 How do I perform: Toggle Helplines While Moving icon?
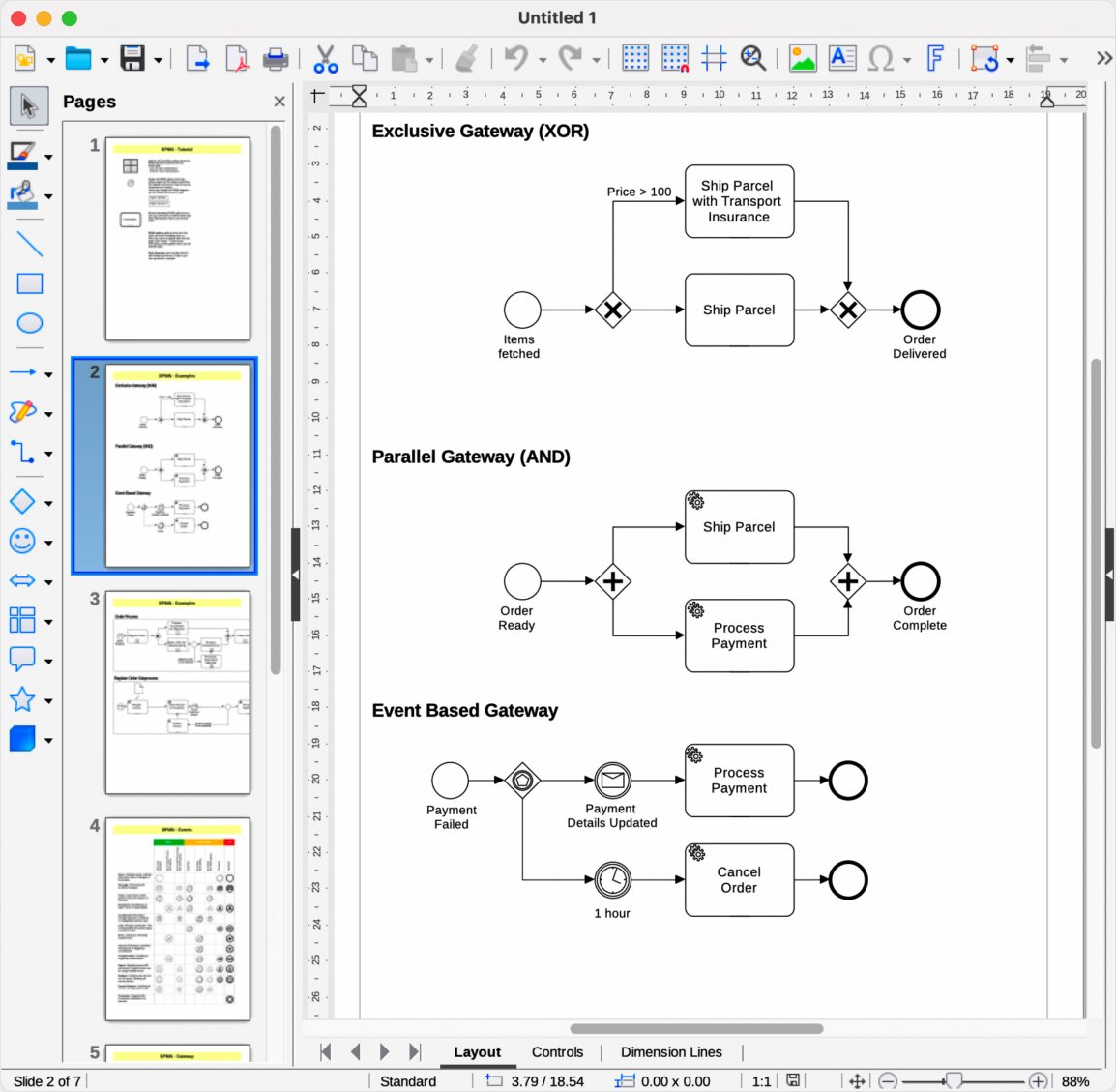(x=714, y=58)
